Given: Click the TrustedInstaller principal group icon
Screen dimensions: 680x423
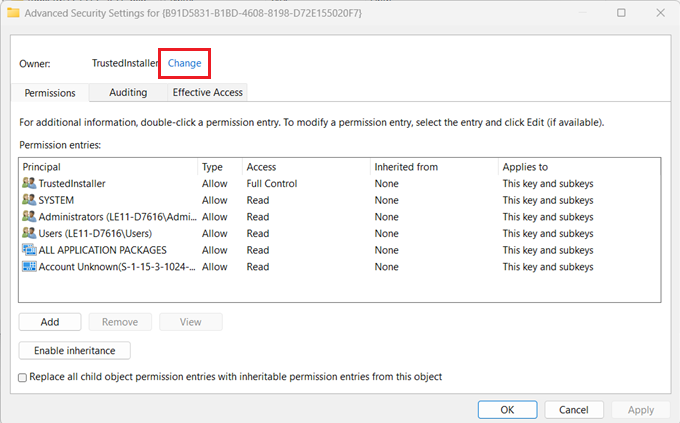Looking at the screenshot, I should pyautogui.click(x=29, y=183).
